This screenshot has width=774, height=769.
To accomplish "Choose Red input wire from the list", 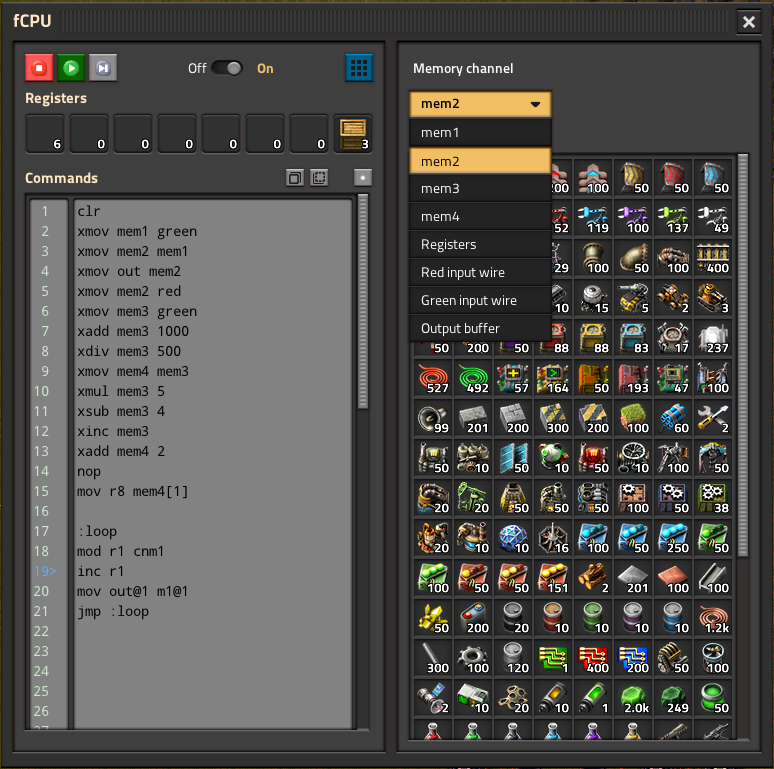I will coord(480,273).
